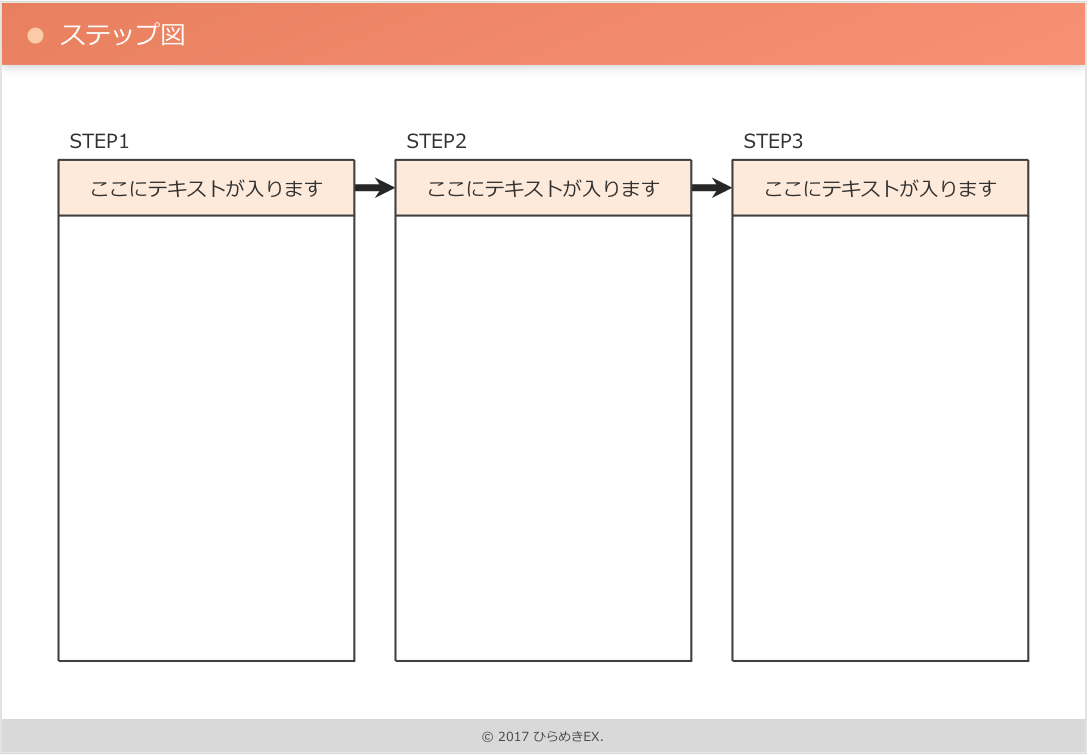Click the arrow between STEP2 and STEP3
1087x755 pixels.
point(712,188)
